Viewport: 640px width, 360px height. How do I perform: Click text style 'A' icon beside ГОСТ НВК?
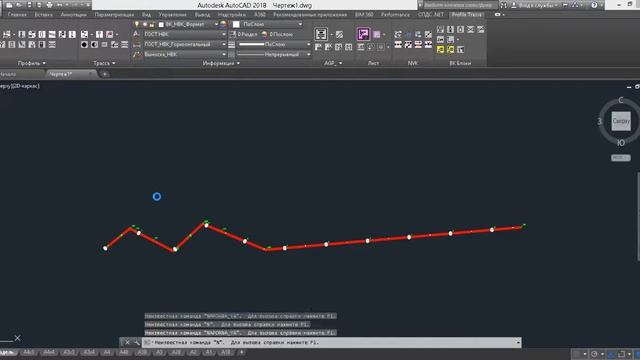(x=137, y=34)
